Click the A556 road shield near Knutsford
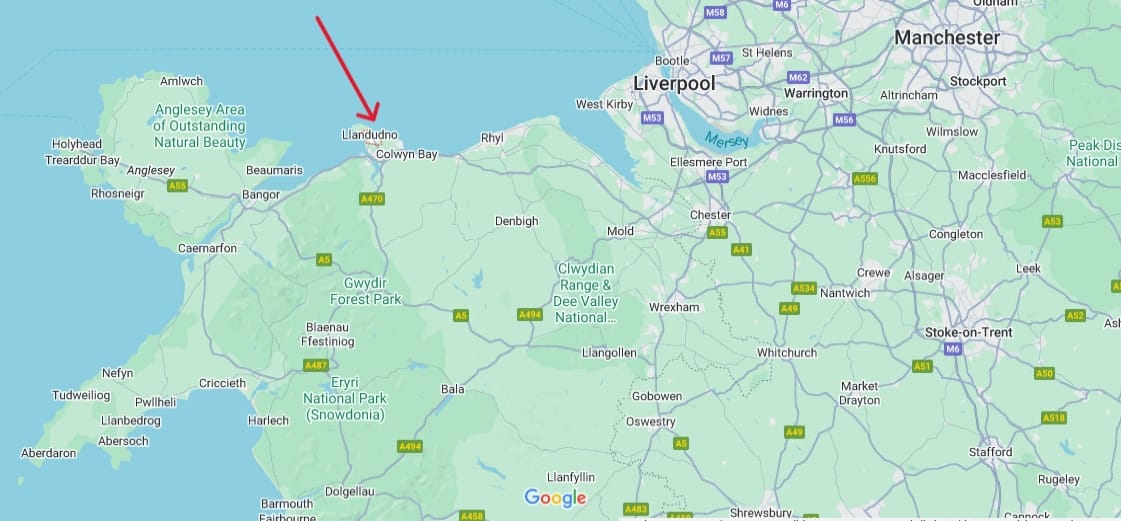1121x521 pixels. [x=865, y=179]
